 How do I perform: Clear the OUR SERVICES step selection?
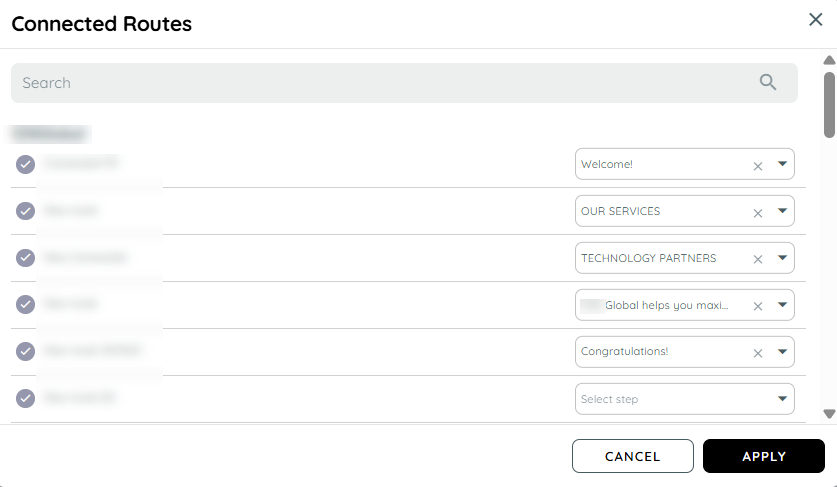click(757, 213)
